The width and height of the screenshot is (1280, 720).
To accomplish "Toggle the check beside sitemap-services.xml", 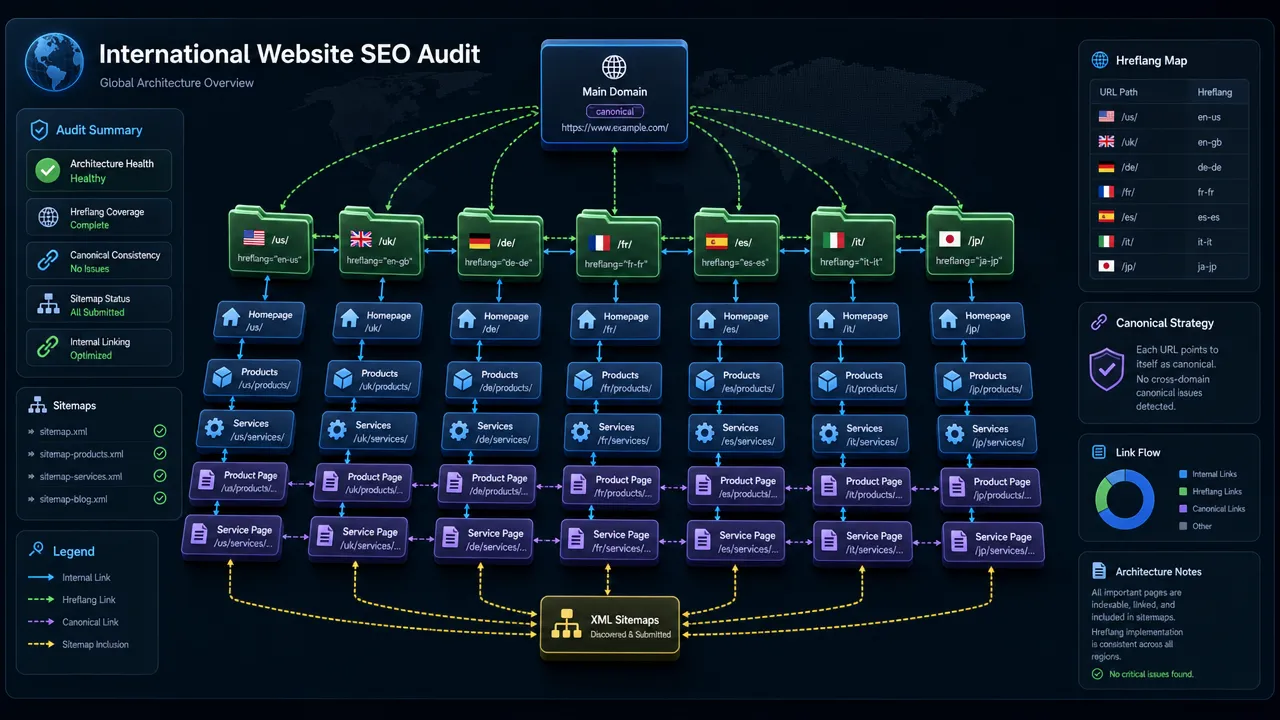I will click(160, 476).
